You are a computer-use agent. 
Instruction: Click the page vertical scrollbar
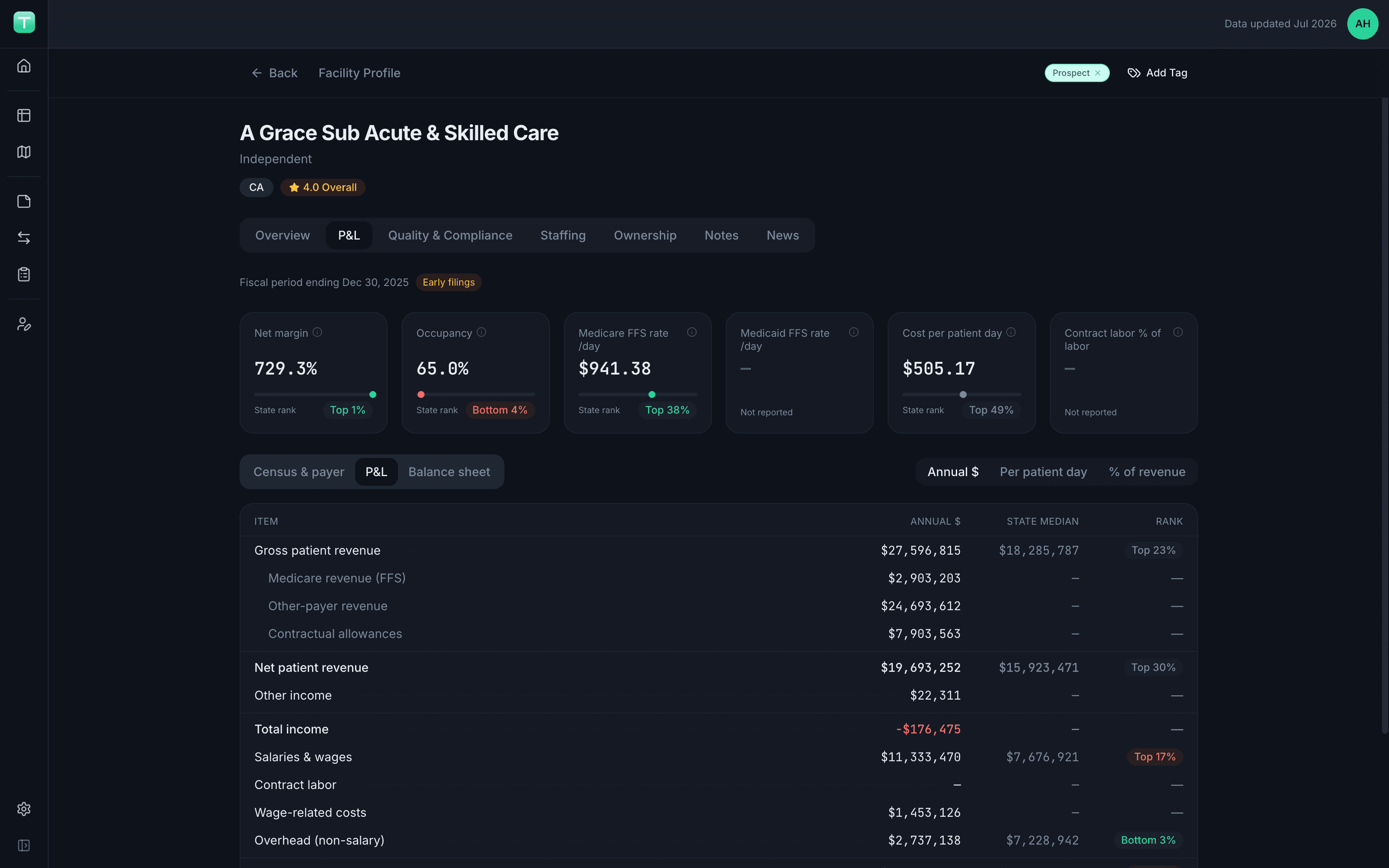[x=1384, y=416]
